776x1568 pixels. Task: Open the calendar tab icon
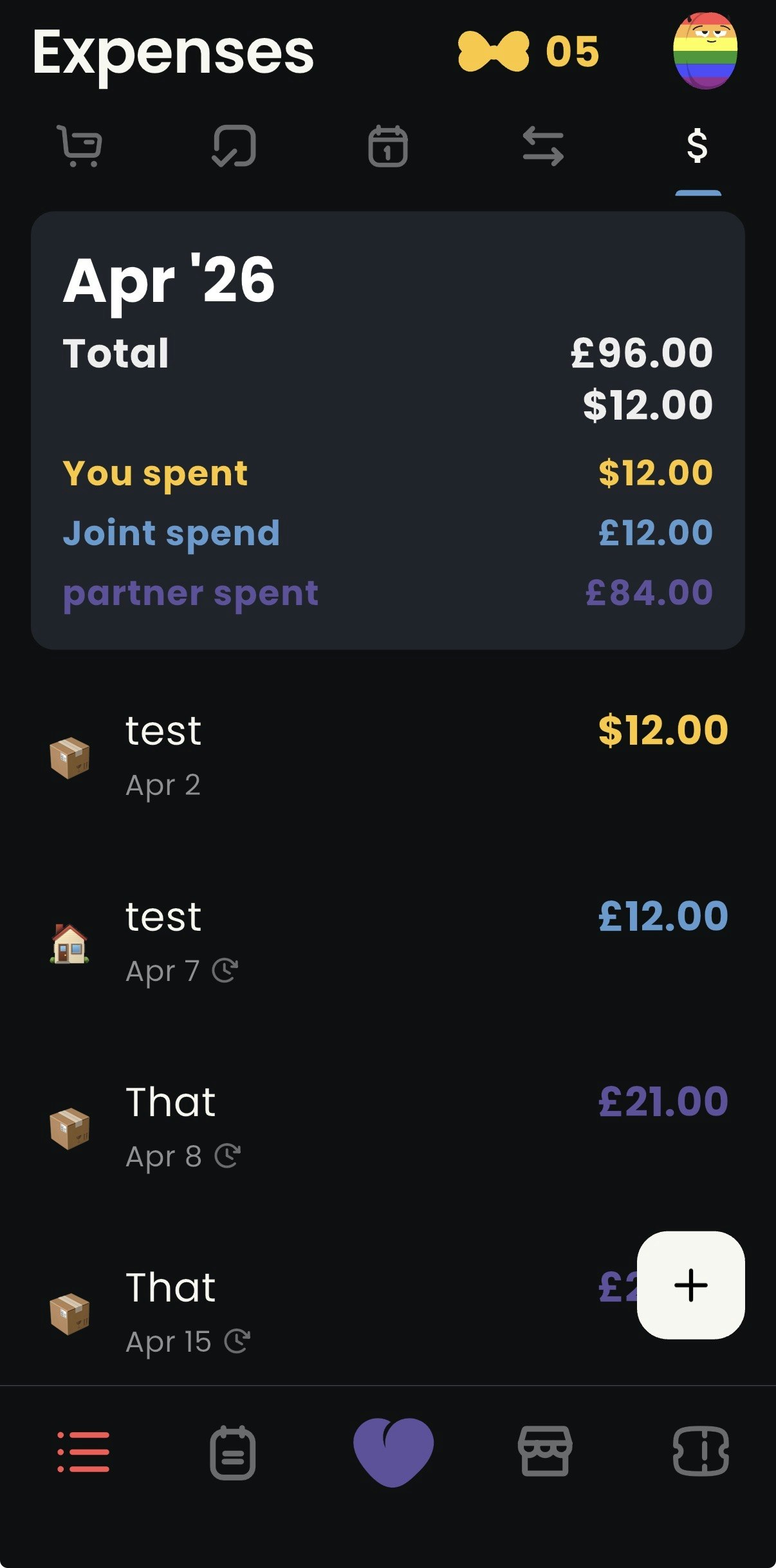click(x=388, y=146)
